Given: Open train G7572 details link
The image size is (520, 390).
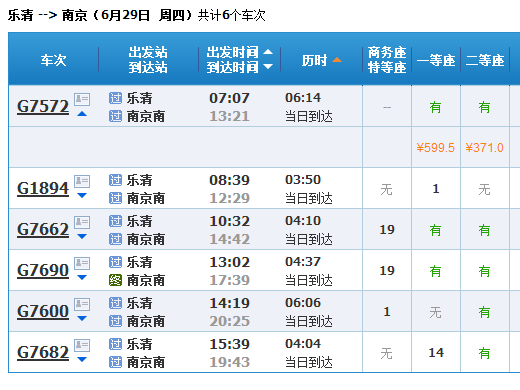Looking at the screenshot, I should (x=43, y=107).
